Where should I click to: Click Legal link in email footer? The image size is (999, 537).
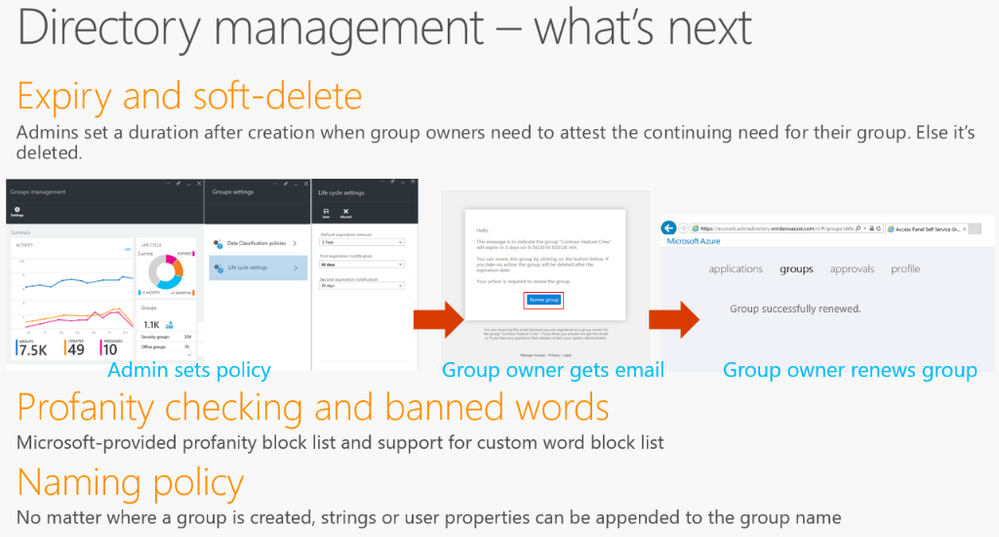(x=567, y=355)
